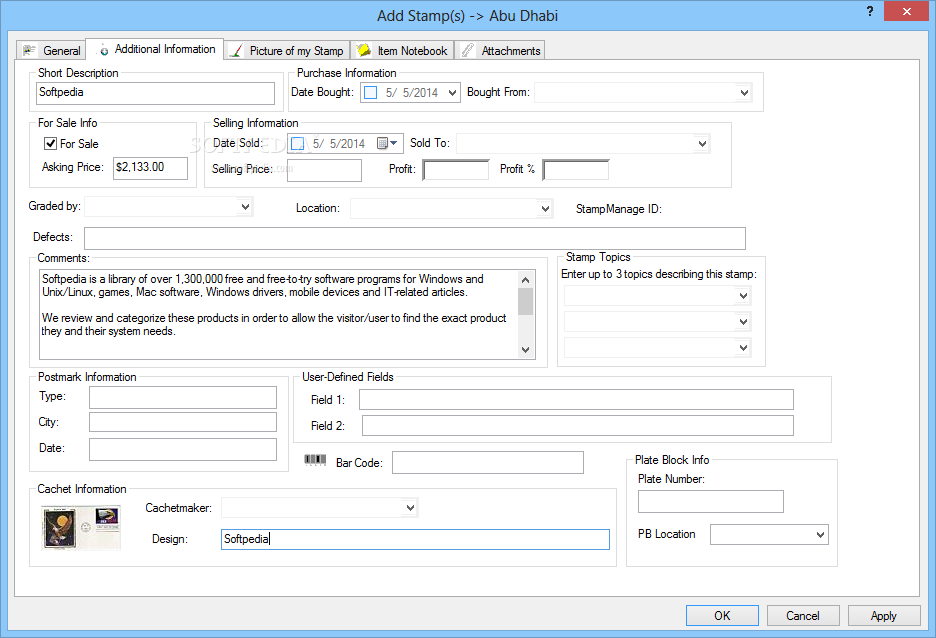Click the barcode icon beside Bar Code
This screenshot has width=936, height=638.
point(315,460)
